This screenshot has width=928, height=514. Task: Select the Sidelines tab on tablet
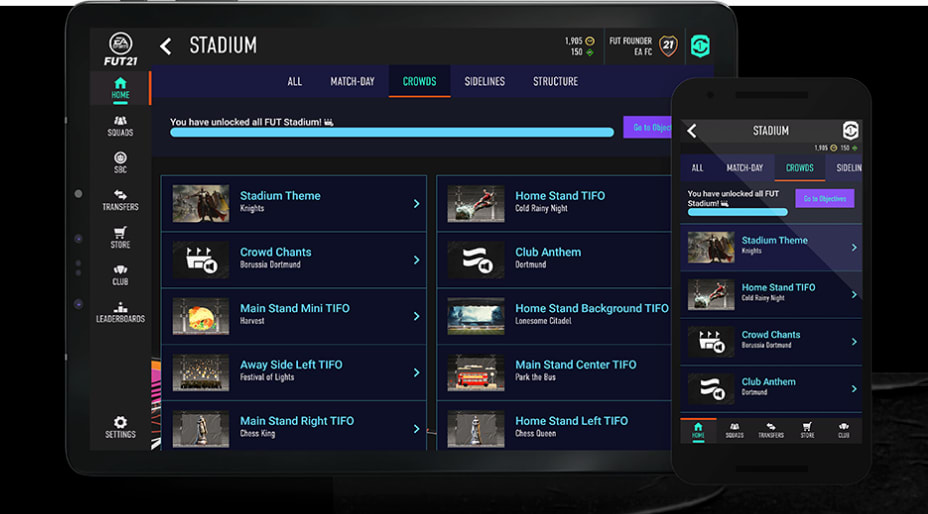[x=484, y=81]
